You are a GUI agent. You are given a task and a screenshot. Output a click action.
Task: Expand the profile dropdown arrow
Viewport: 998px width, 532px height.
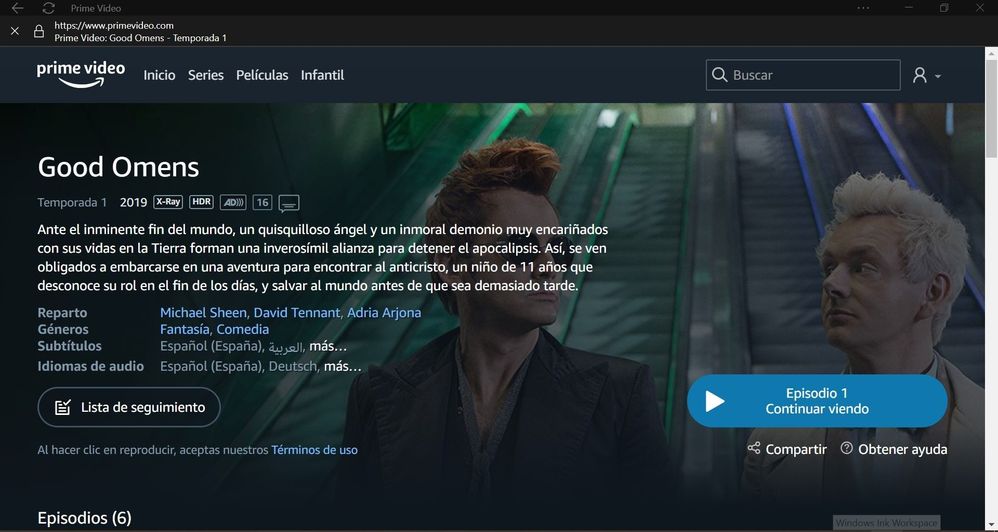coord(938,76)
